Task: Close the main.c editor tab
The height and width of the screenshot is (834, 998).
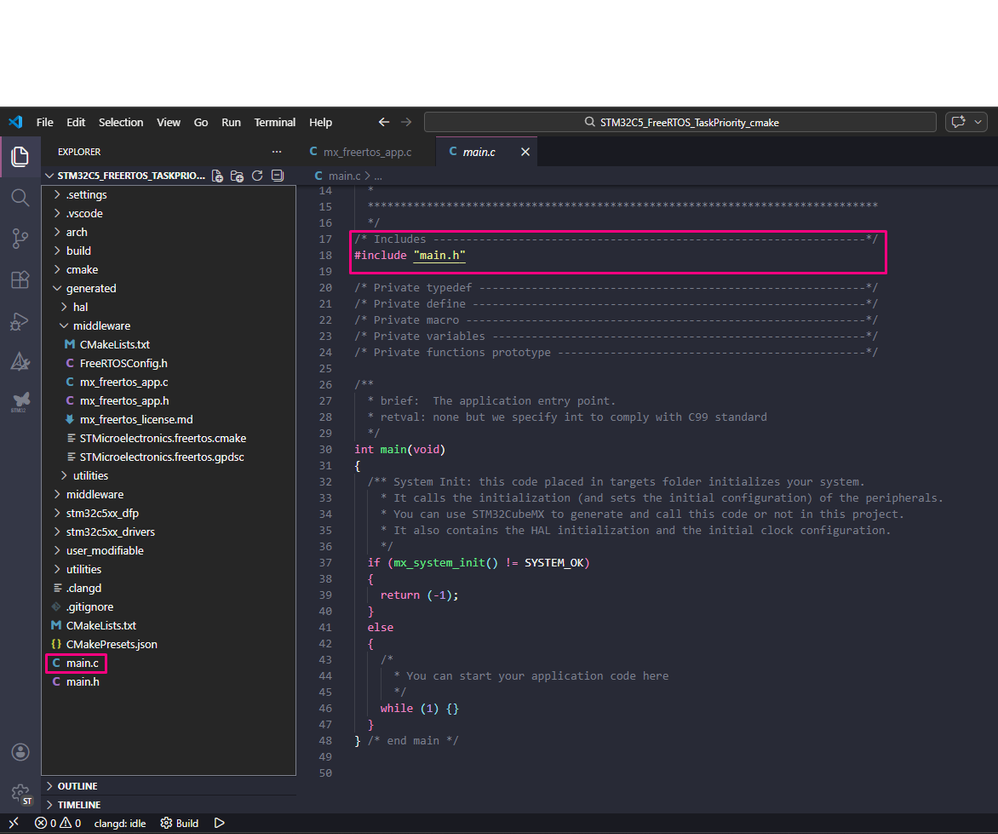Action: [525, 152]
